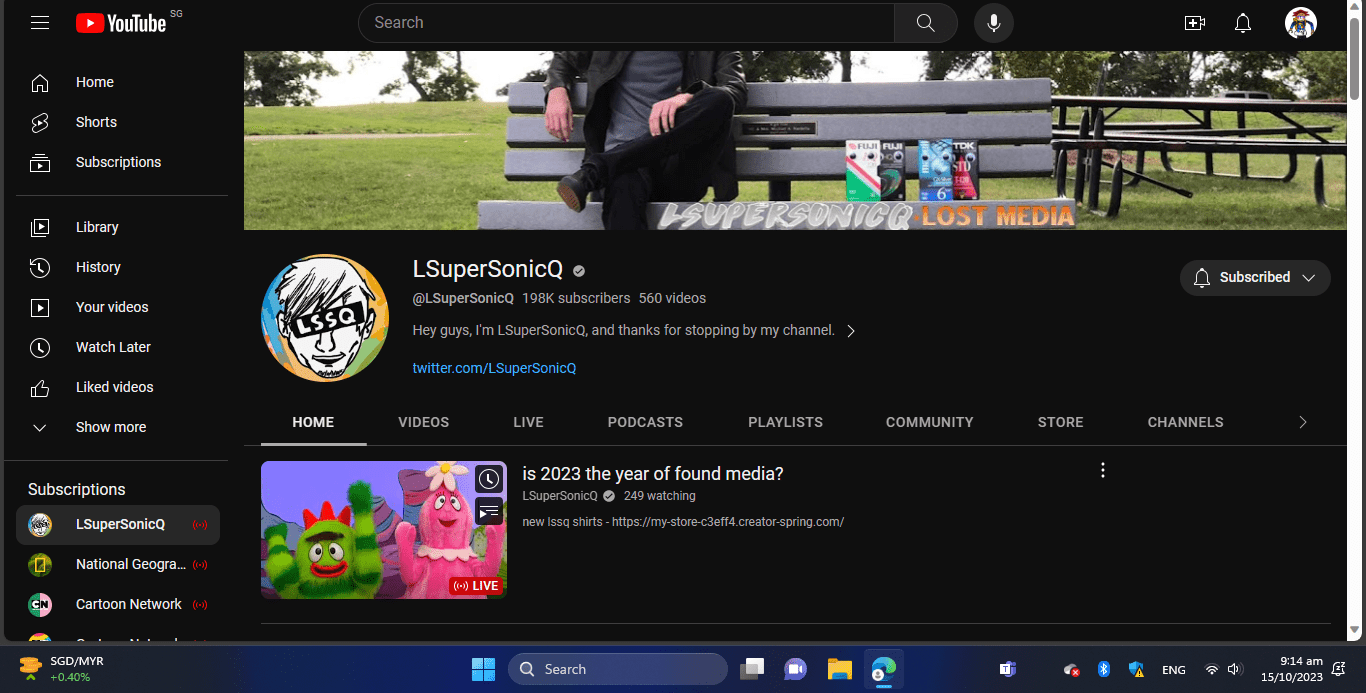Switch to the COMMUNITY tab
This screenshot has height=693, width=1366.
point(929,422)
